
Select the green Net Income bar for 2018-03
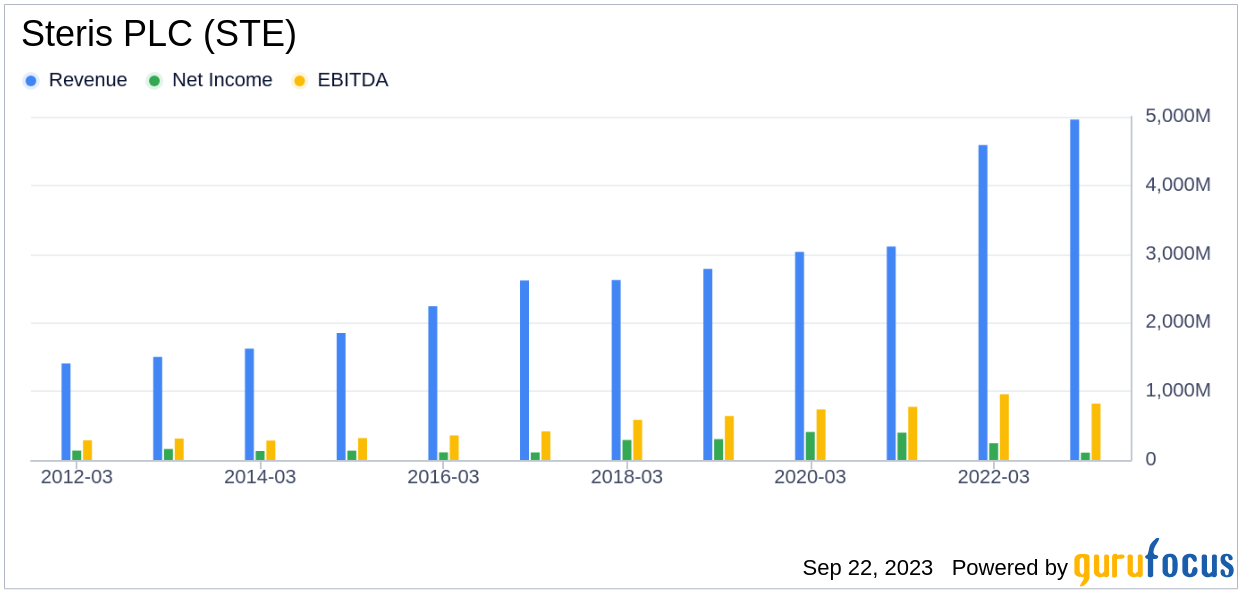pos(627,450)
